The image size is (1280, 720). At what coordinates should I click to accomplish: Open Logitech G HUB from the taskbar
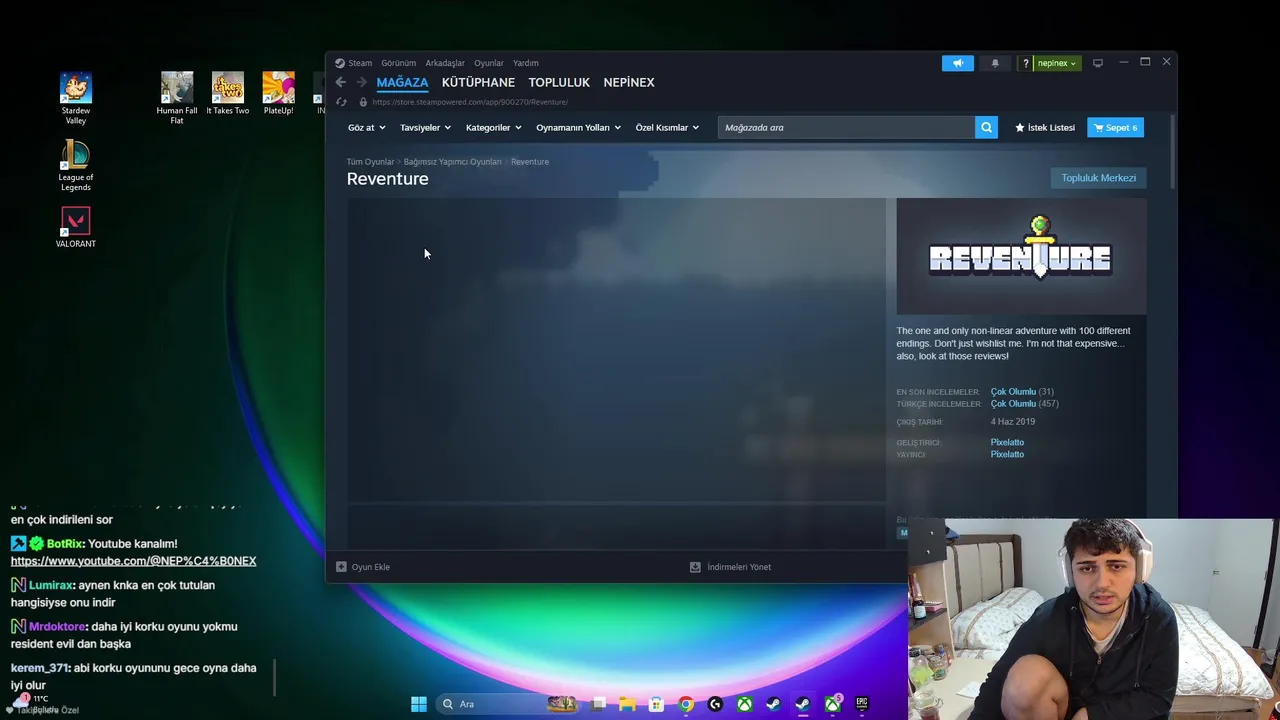715,704
